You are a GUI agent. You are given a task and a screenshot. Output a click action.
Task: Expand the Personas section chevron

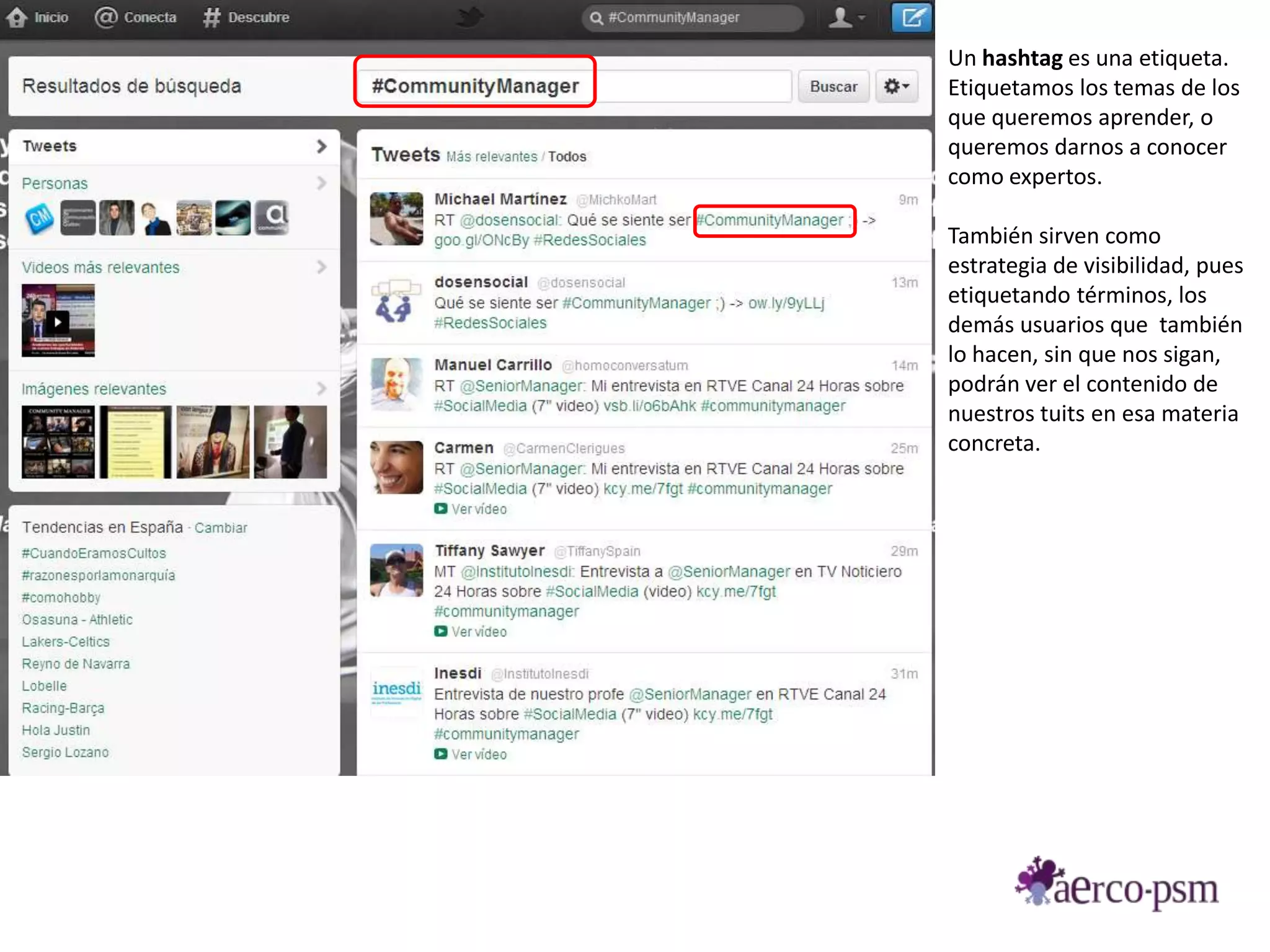coord(321,183)
